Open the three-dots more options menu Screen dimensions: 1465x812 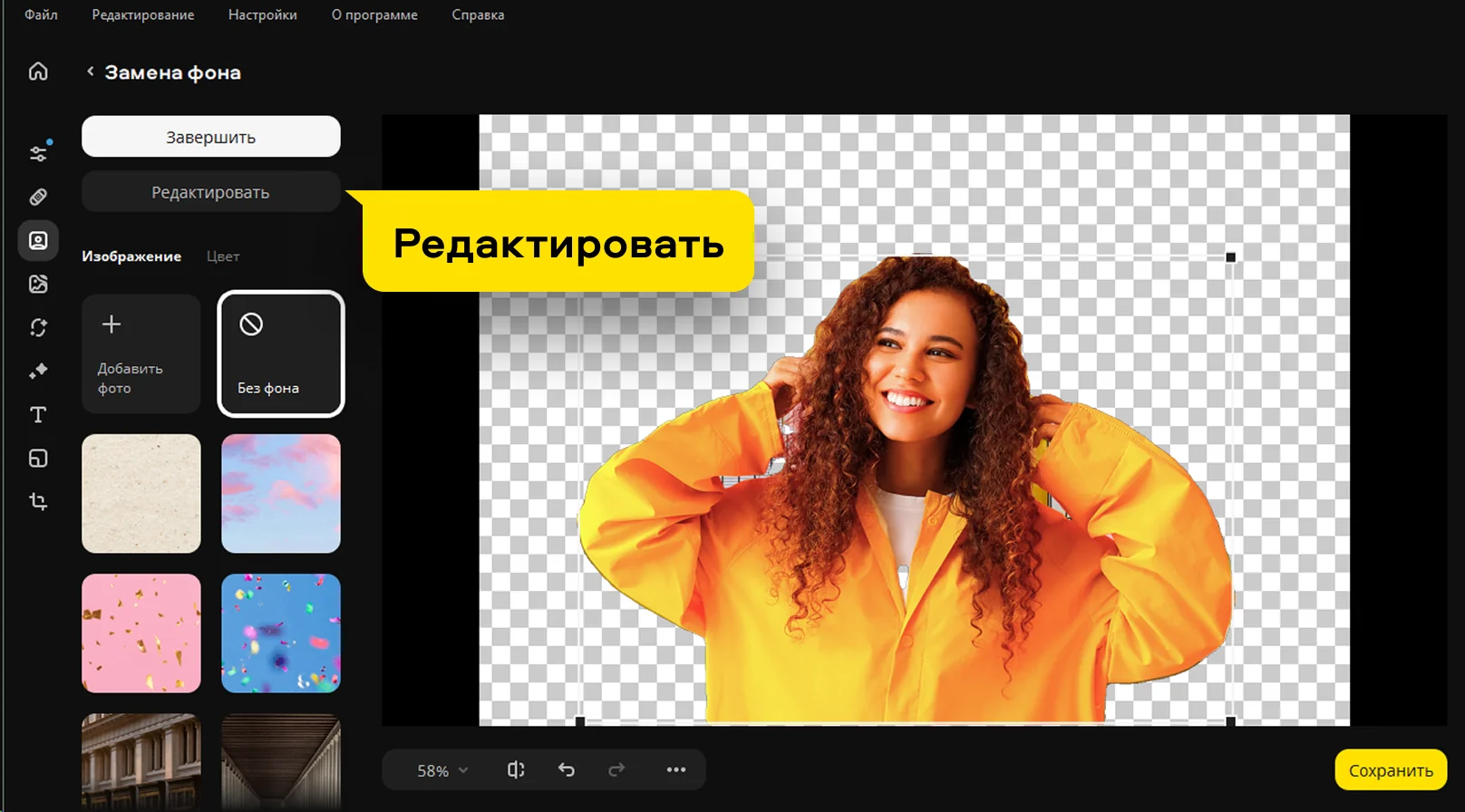[676, 770]
